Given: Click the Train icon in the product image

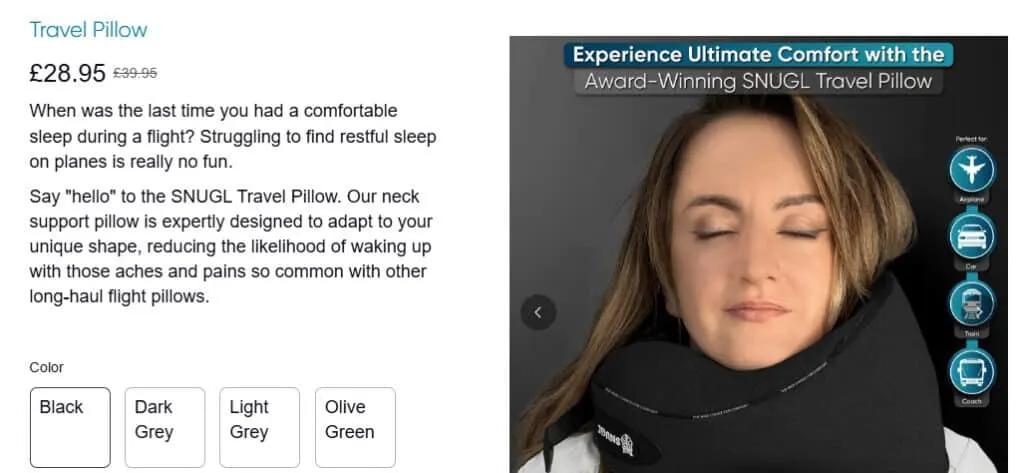Looking at the screenshot, I should tap(972, 303).
